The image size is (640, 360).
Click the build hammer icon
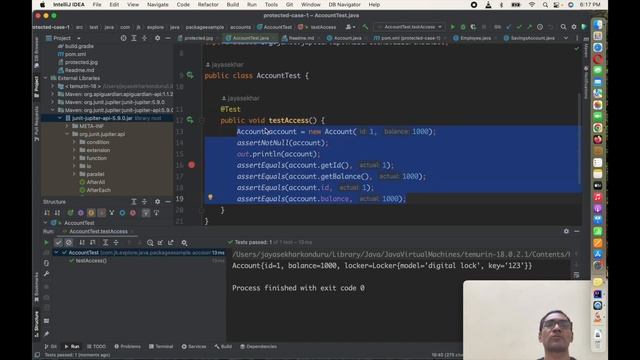(365, 27)
